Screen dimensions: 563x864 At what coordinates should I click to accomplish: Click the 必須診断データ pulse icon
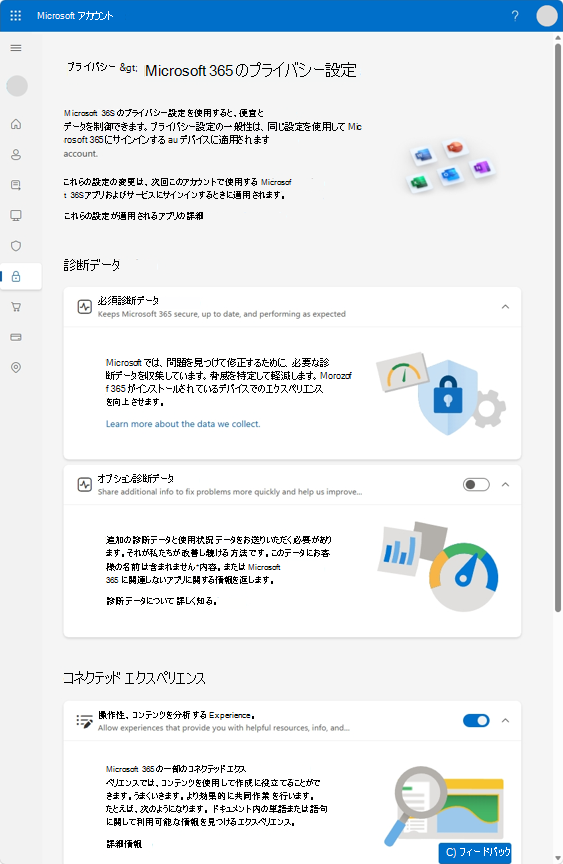(84, 307)
